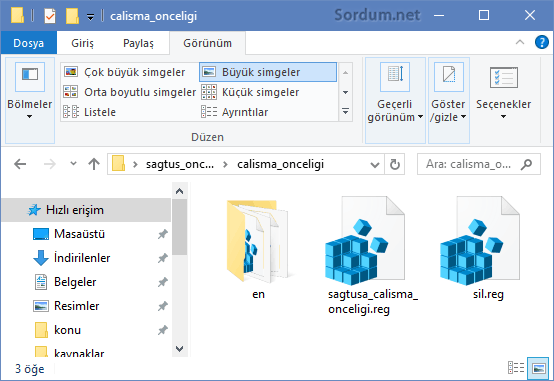Image resolution: width=554 pixels, height=381 pixels.
Task: Open konu folder in navigation pane
Action: click(67, 330)
